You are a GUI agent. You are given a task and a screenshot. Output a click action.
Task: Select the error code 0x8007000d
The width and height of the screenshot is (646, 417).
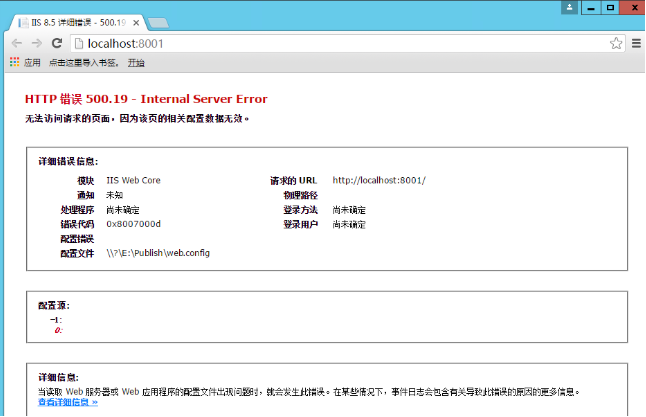click(133, 224)
